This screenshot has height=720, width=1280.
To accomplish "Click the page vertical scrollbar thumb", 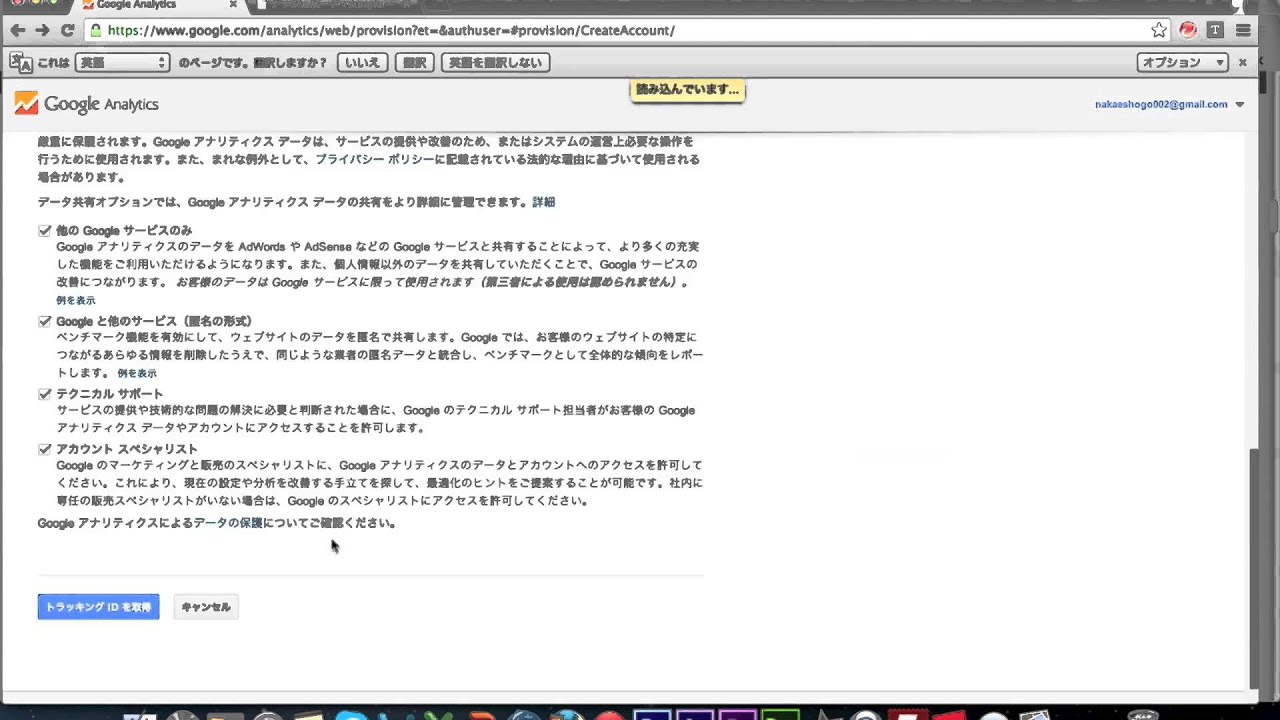I will click(1254, 568).
